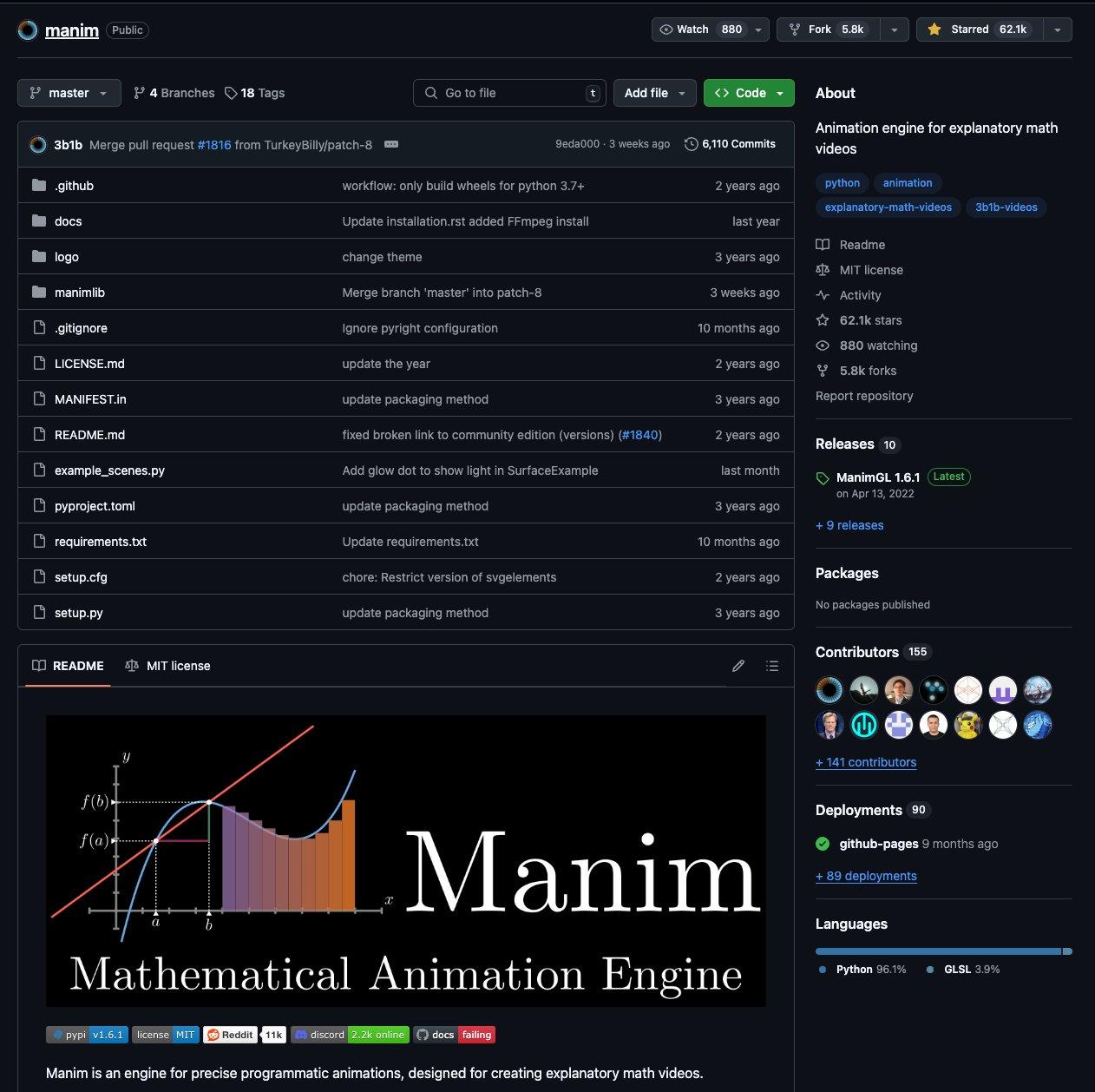Click the Manim banner image
This screenshot has height=1092, width=1095.
[x=406, y=861]
